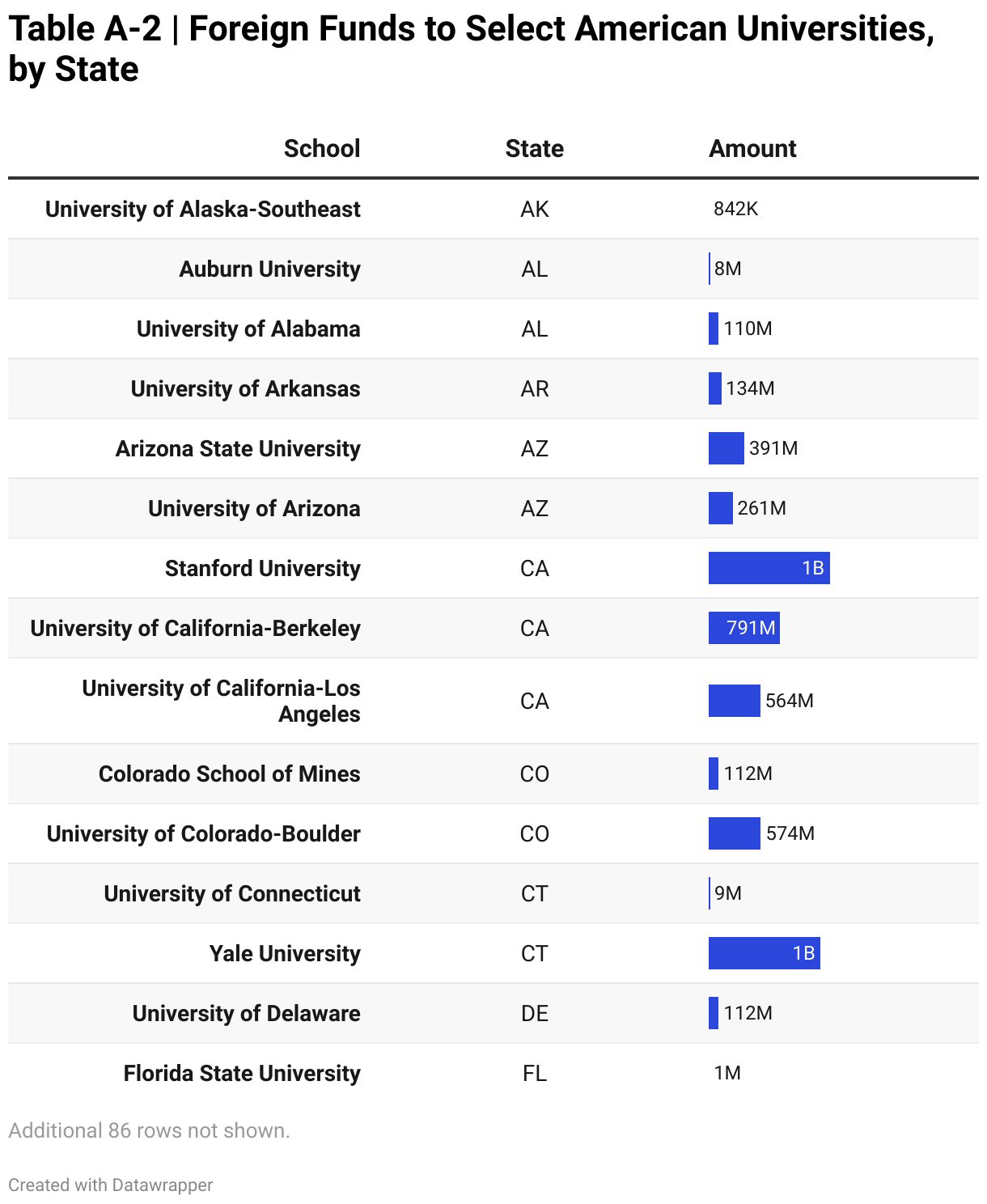This screenshot has height=1204, width=987.
Task: Select the Stanford University row name
Action: click(262, 569)
